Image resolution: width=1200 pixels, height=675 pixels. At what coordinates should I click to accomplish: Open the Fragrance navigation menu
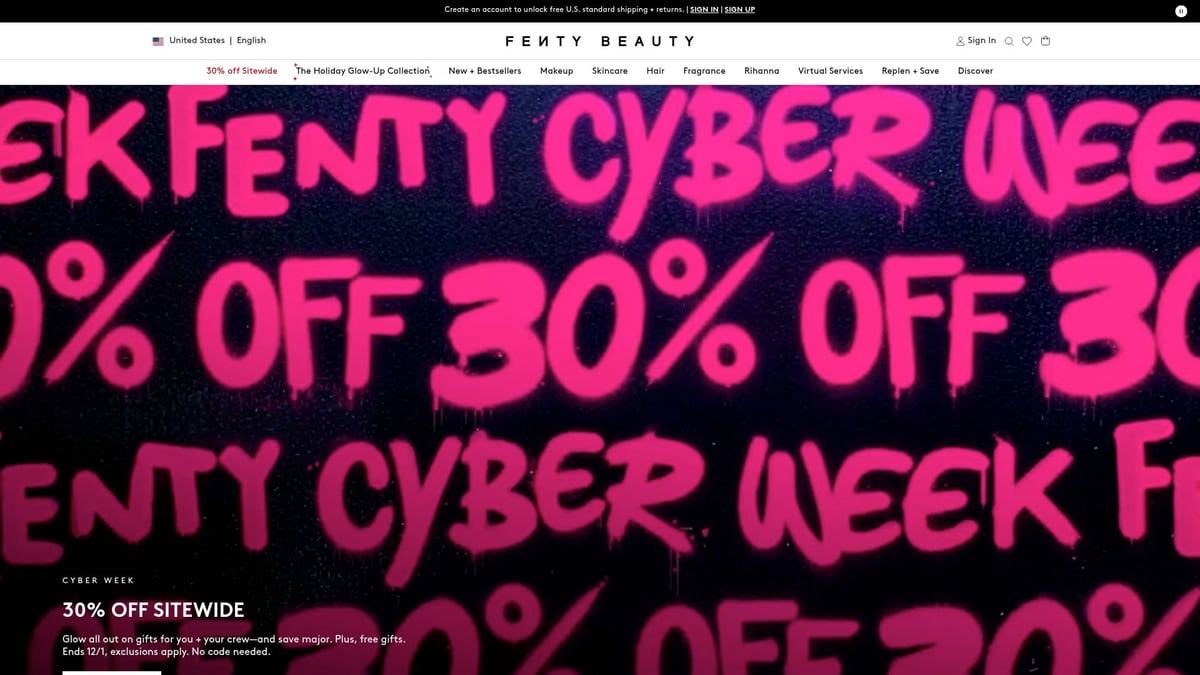pyautogui.click(x=704, y=71)
